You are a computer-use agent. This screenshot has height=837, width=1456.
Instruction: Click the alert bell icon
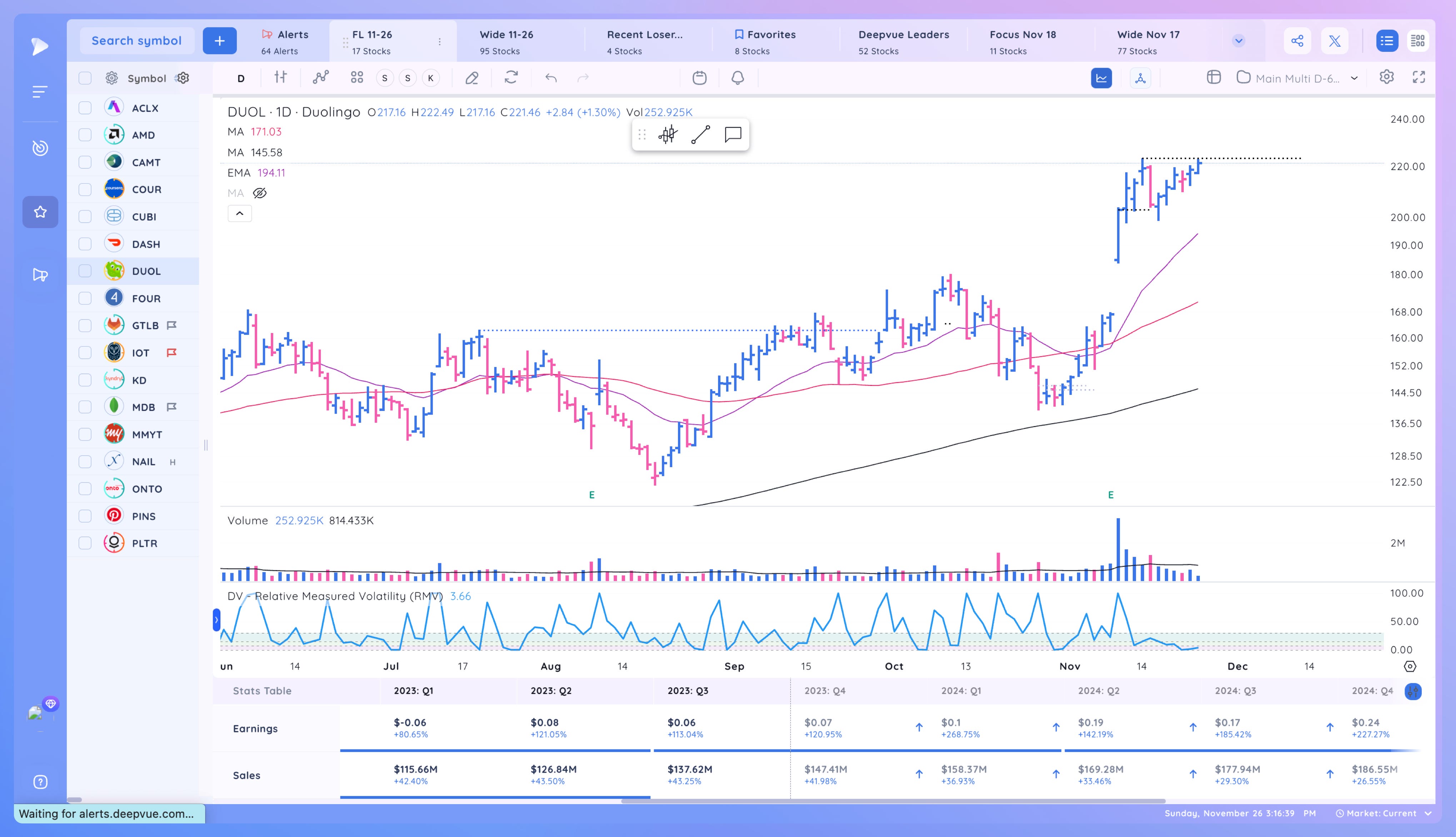[x=738, y=78]
